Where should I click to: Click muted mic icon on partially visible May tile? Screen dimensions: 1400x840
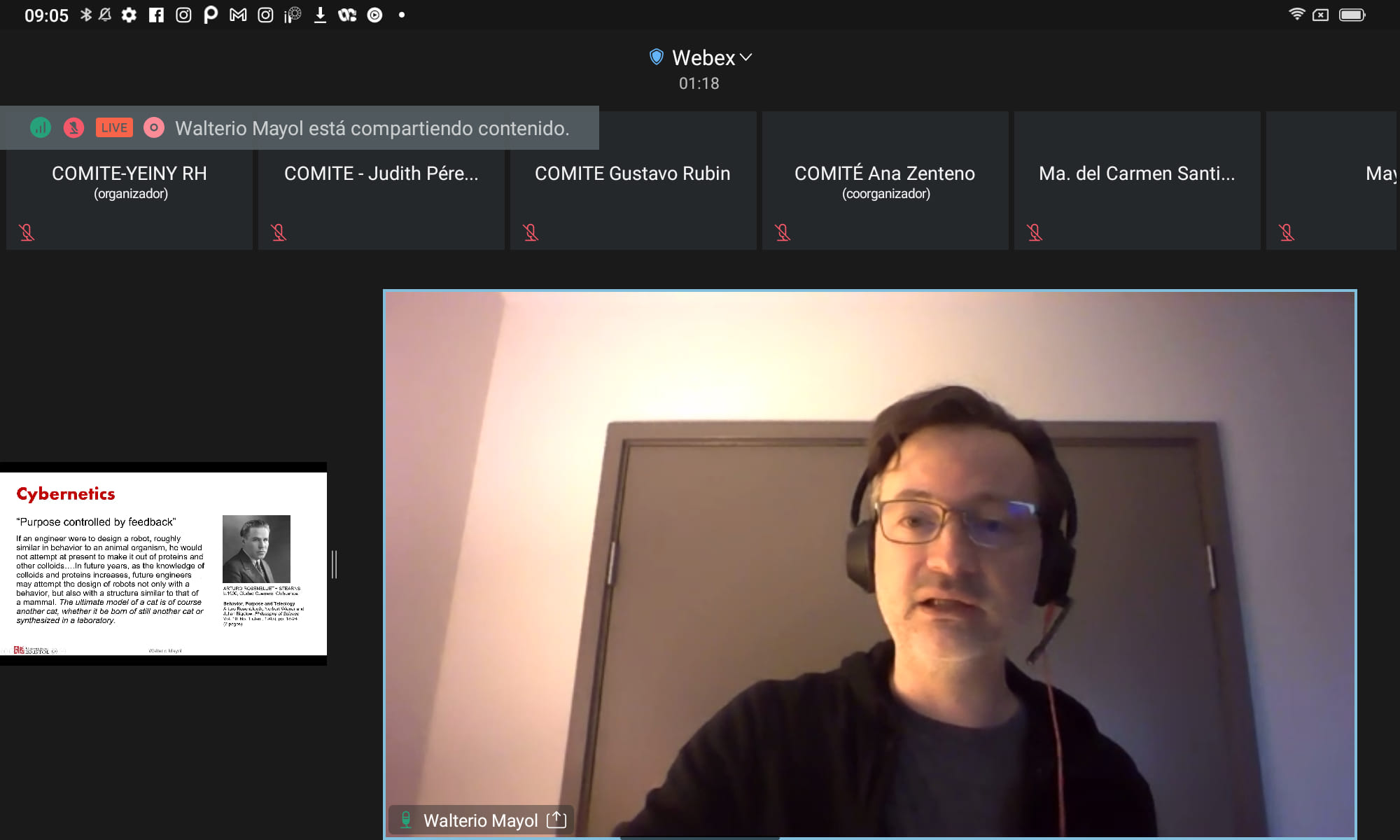click(1287, 232)
